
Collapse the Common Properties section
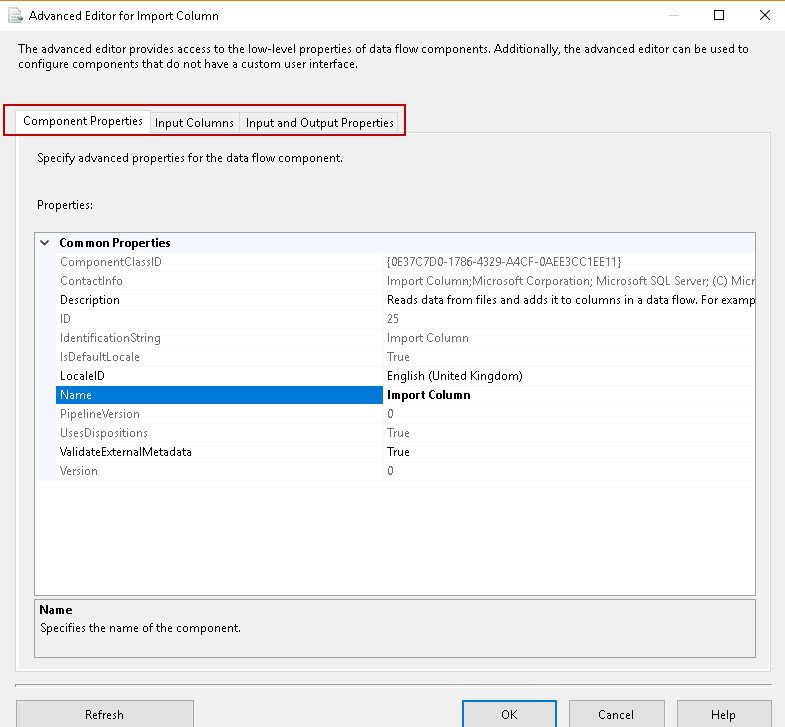(x=44, y=243)
